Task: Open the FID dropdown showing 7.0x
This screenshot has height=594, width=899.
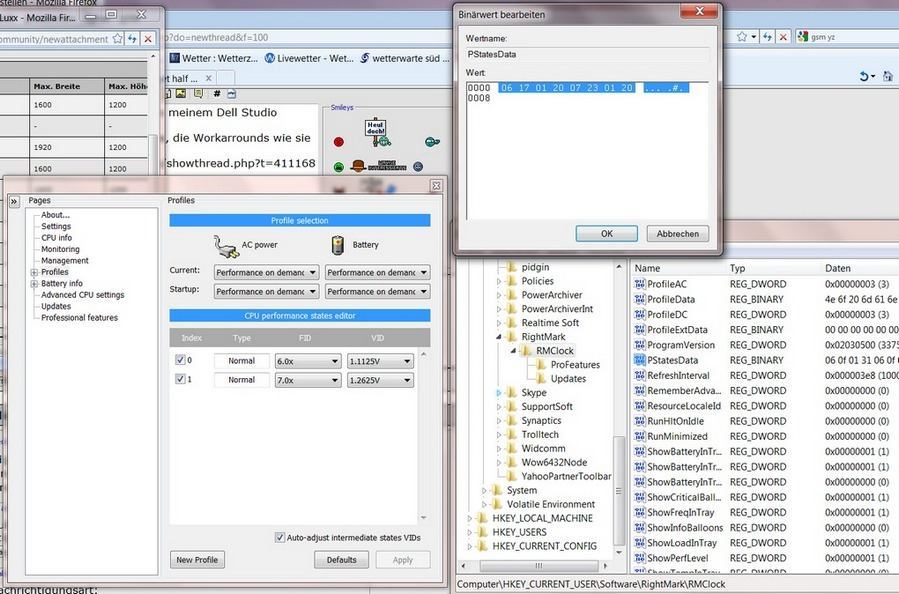Action: pos(308,380)
